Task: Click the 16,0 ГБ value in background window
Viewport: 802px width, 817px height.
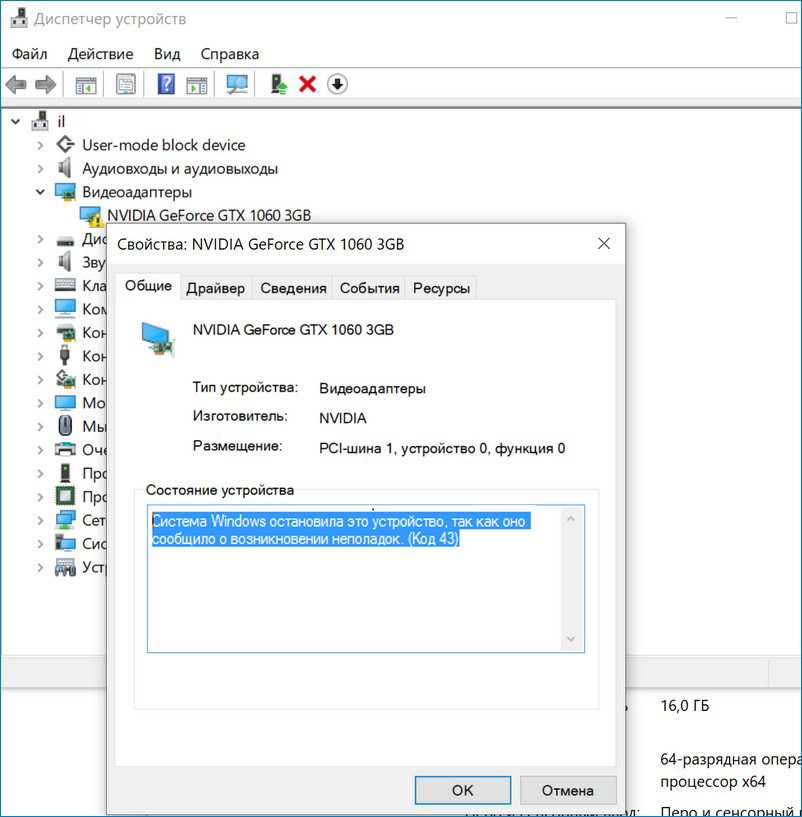Action: point(684,705)
